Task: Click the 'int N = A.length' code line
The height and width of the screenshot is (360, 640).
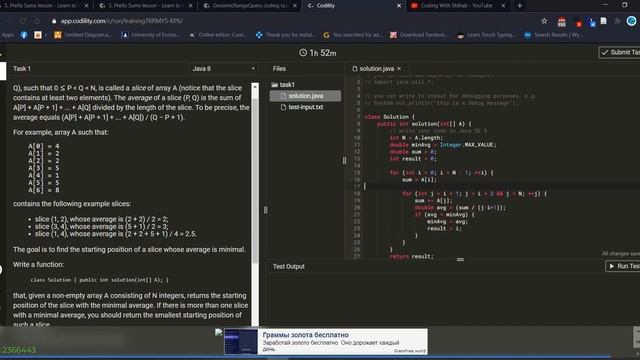Action: [416, 138]
